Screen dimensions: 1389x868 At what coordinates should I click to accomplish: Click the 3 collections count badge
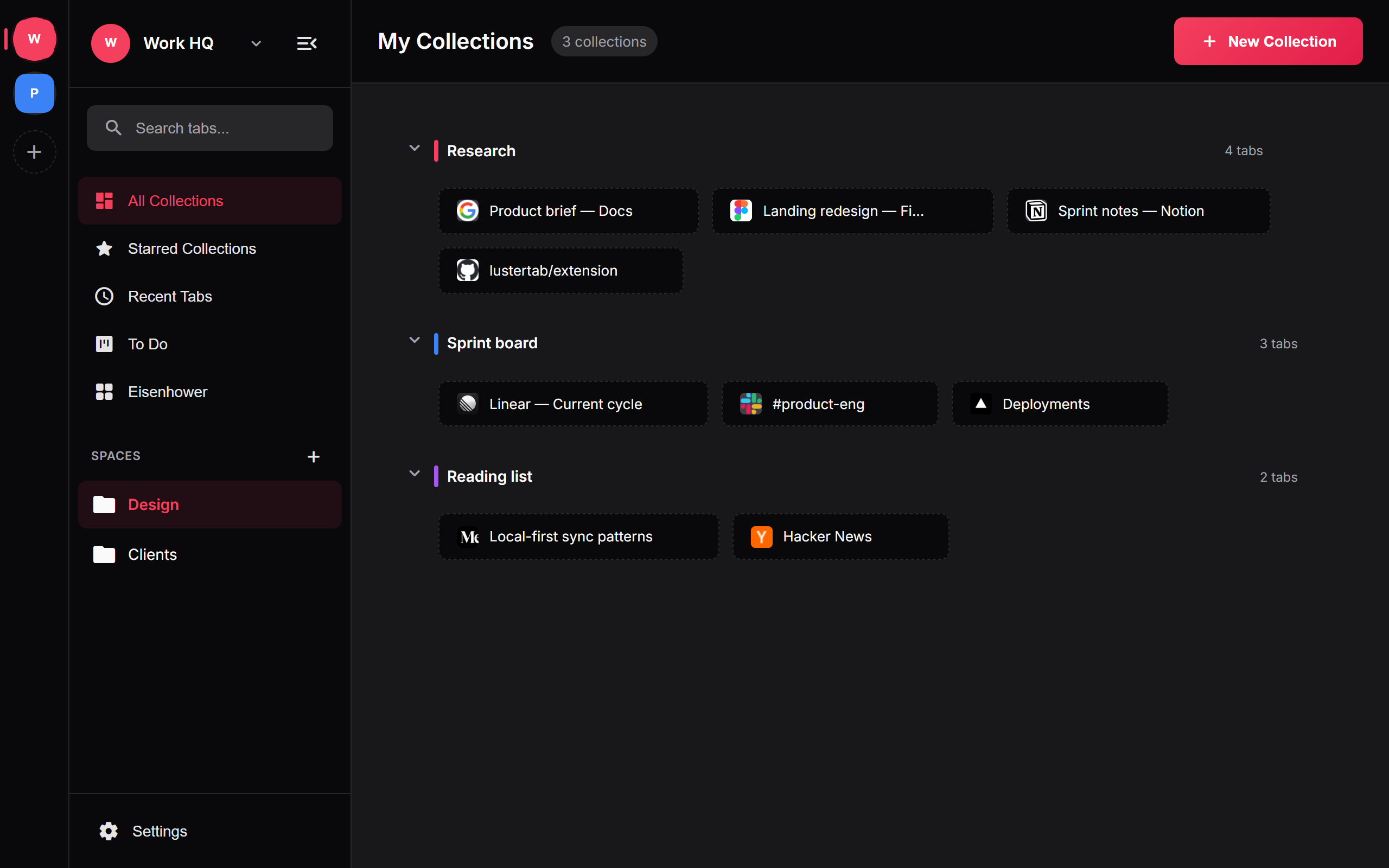coord(604,41)
